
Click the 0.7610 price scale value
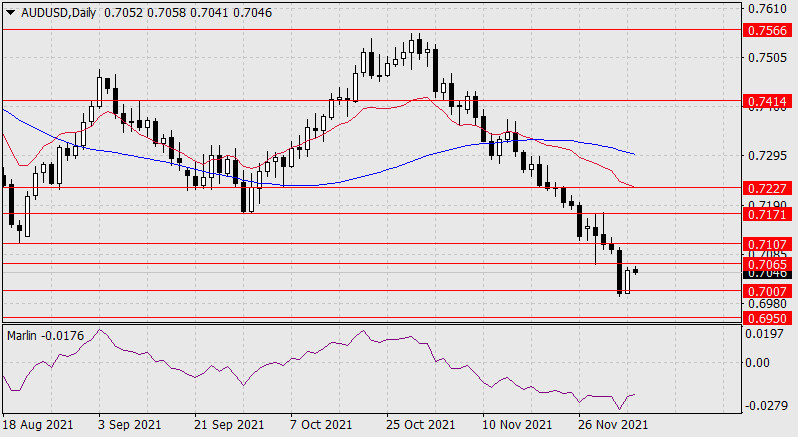767,9
